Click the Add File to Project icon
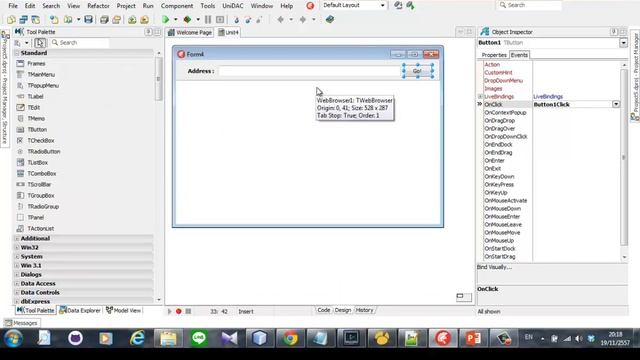The image size is (640, 360). point(132,19)
